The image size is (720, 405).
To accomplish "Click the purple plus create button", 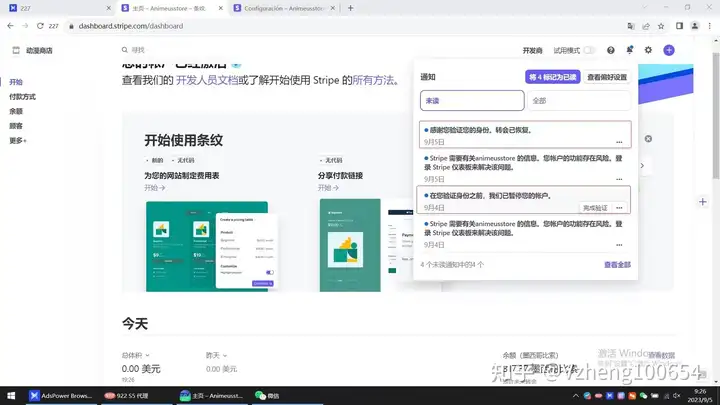I will tap(669, 50).
